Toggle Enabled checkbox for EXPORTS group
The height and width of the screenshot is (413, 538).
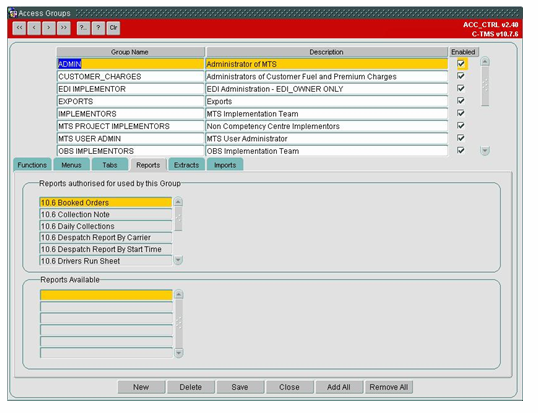click(461, 101)
